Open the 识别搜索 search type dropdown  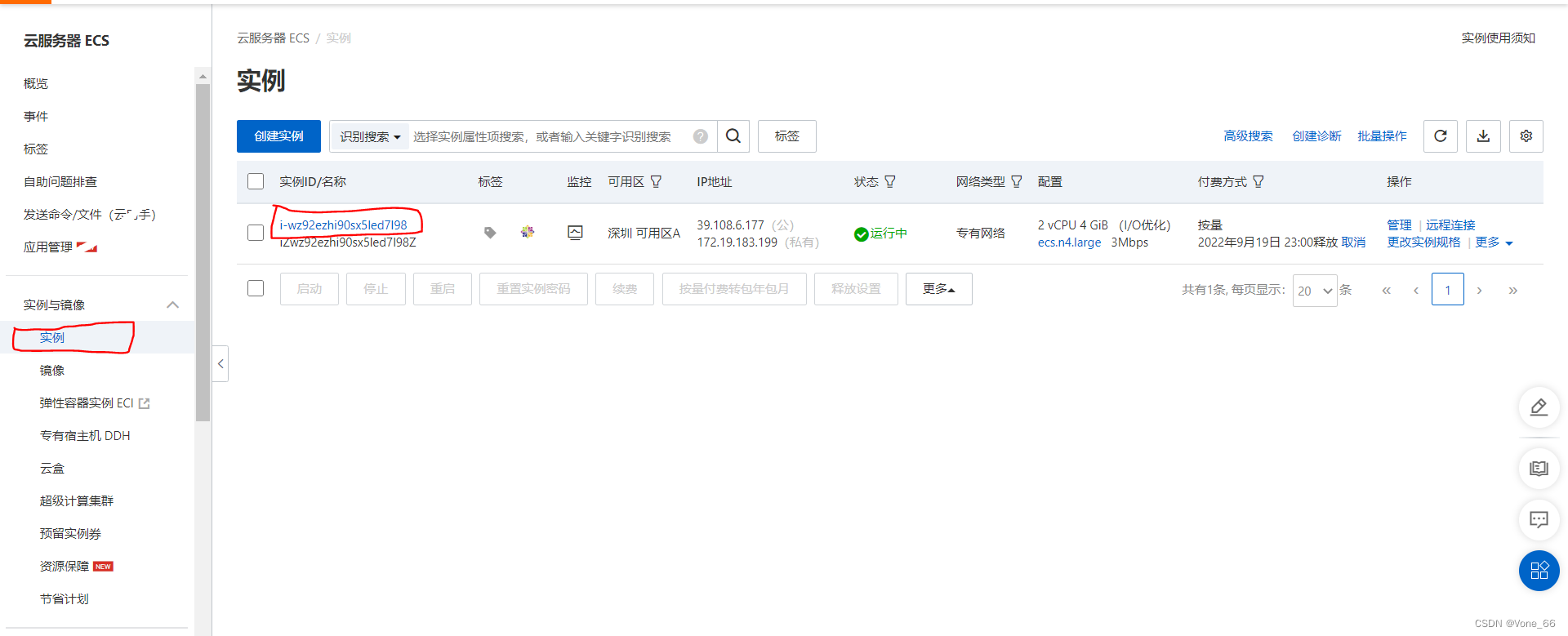(370, 136)
